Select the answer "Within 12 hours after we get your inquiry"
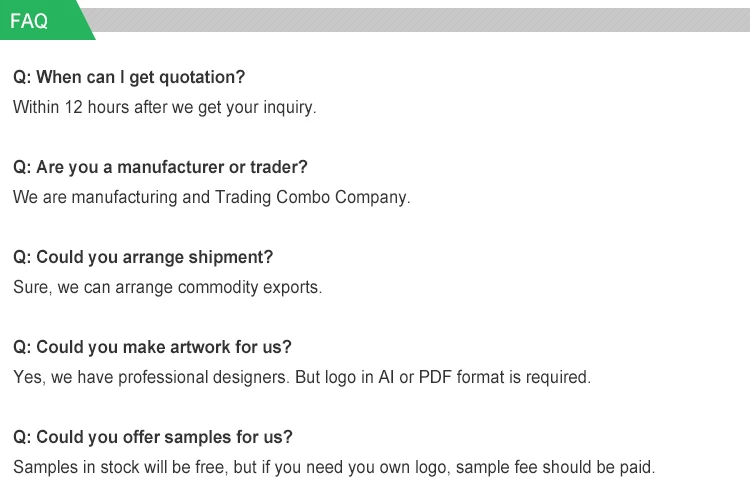750x500 pixels. pyautogui.click(x=164, y=107)
